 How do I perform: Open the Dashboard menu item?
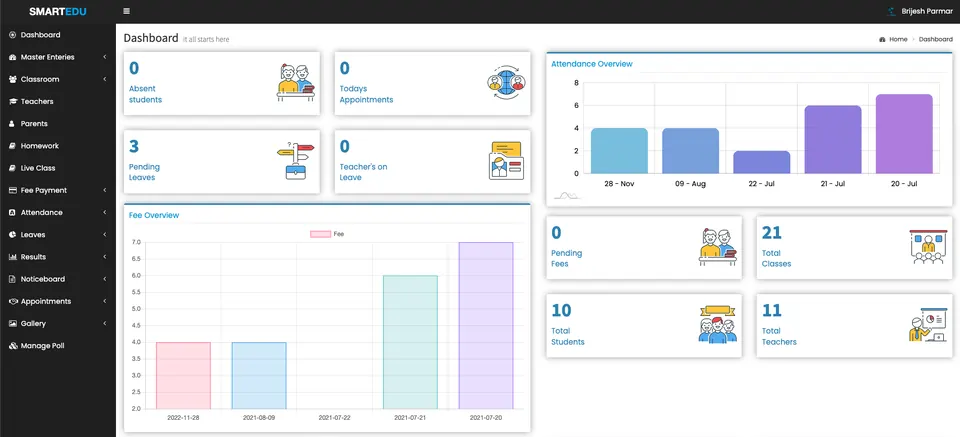[x=58, y=35]
